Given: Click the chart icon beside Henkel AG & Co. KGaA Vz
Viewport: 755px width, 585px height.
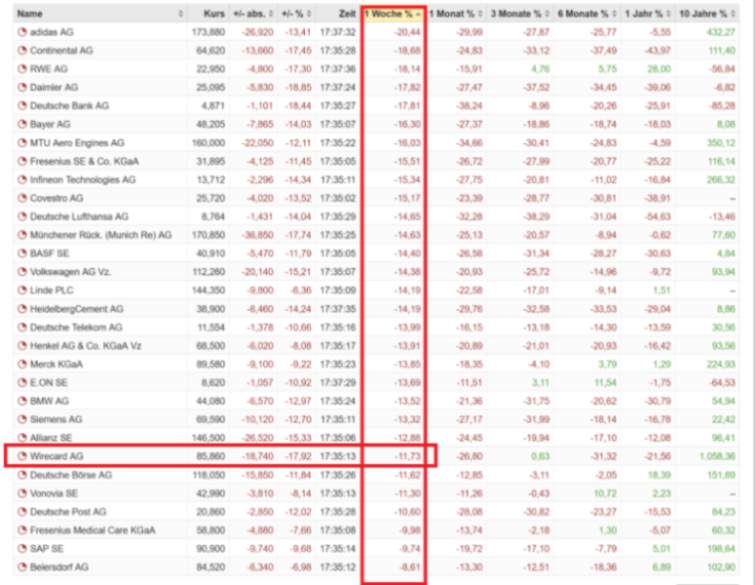Looking at the screenshot, I should (x=22, y=346).
